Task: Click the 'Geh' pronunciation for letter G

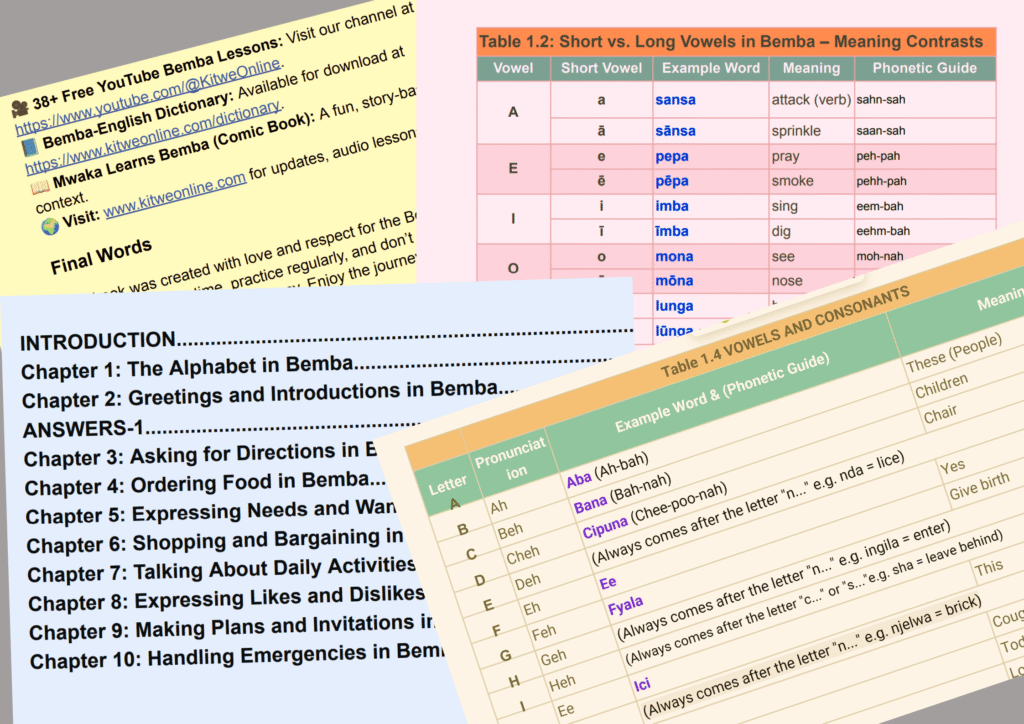Action: point(554,657)
